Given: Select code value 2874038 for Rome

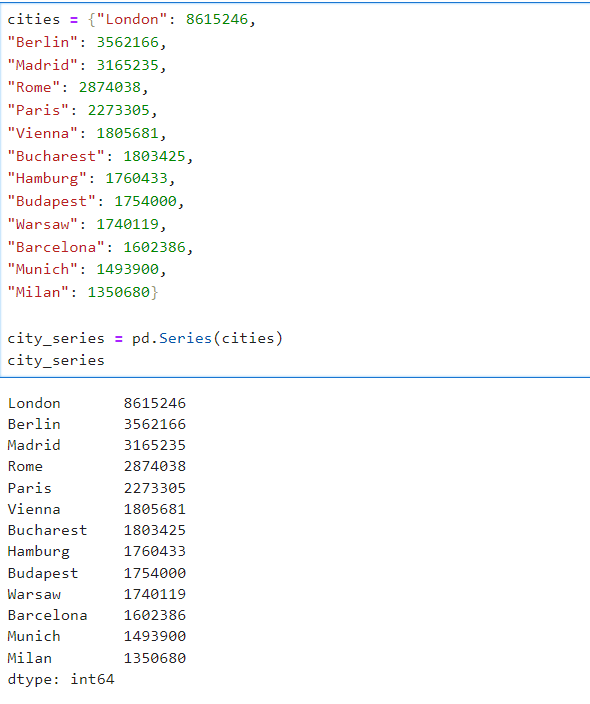Looking at the screenshot, I should pyautogui.click(x=110, y=87).
